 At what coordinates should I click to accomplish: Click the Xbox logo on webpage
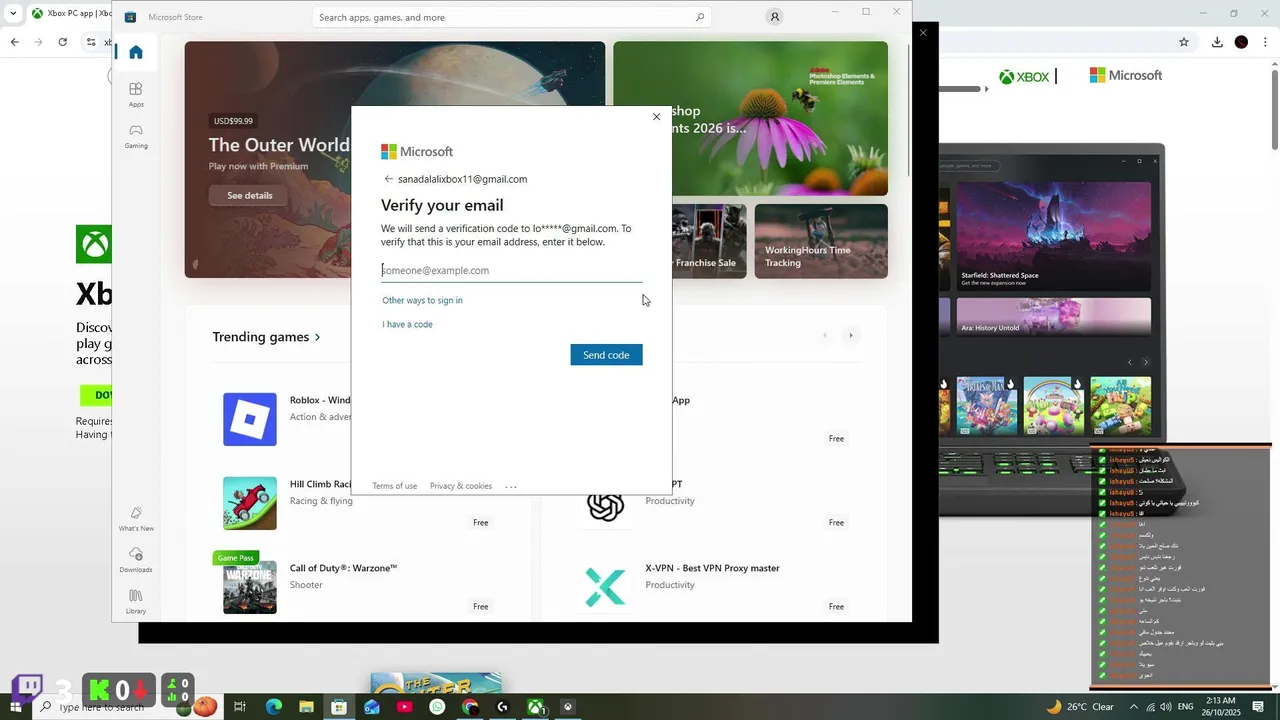(1025, 77)
